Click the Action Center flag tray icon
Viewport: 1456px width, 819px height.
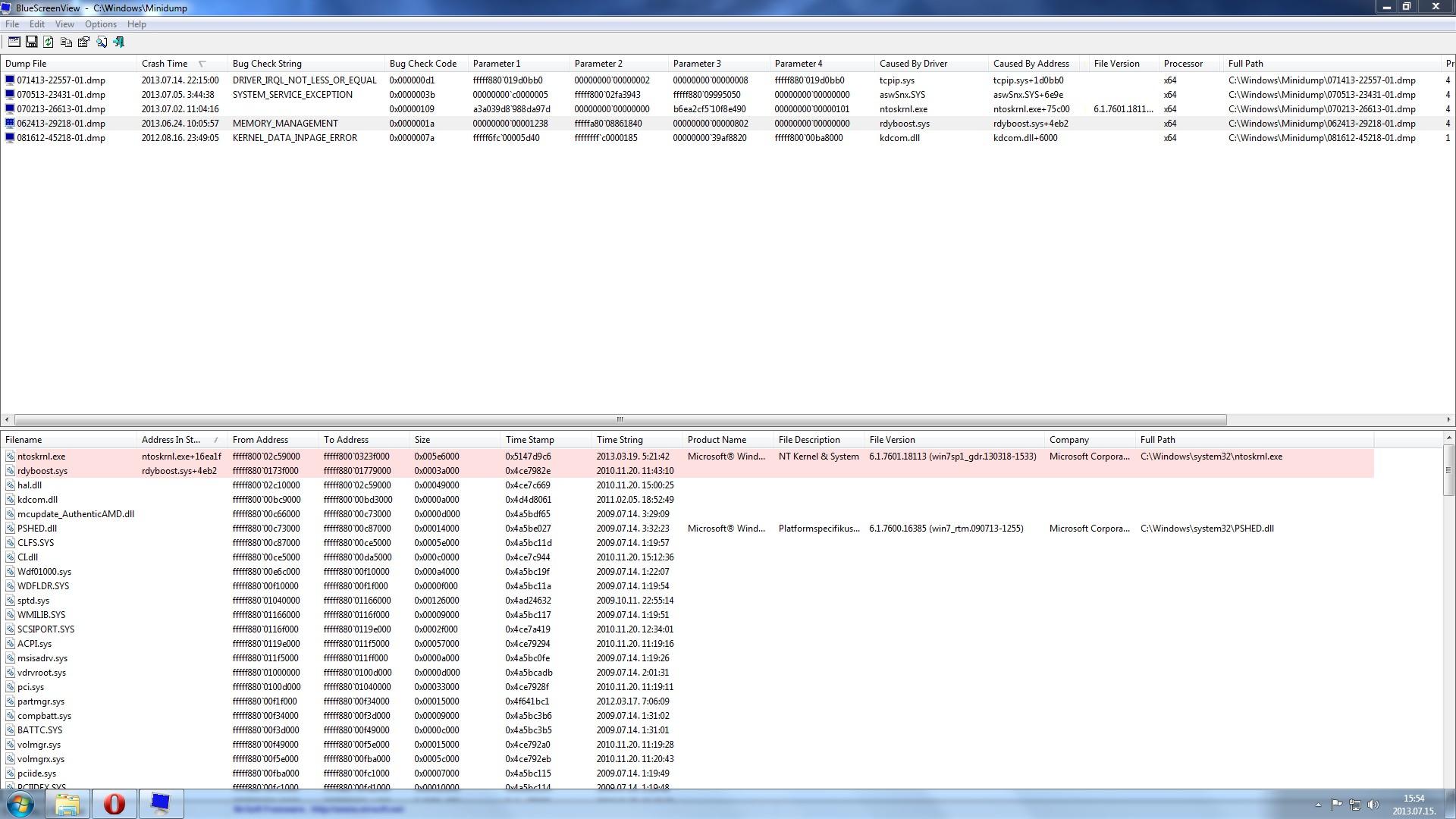(x=1336, y=805)
